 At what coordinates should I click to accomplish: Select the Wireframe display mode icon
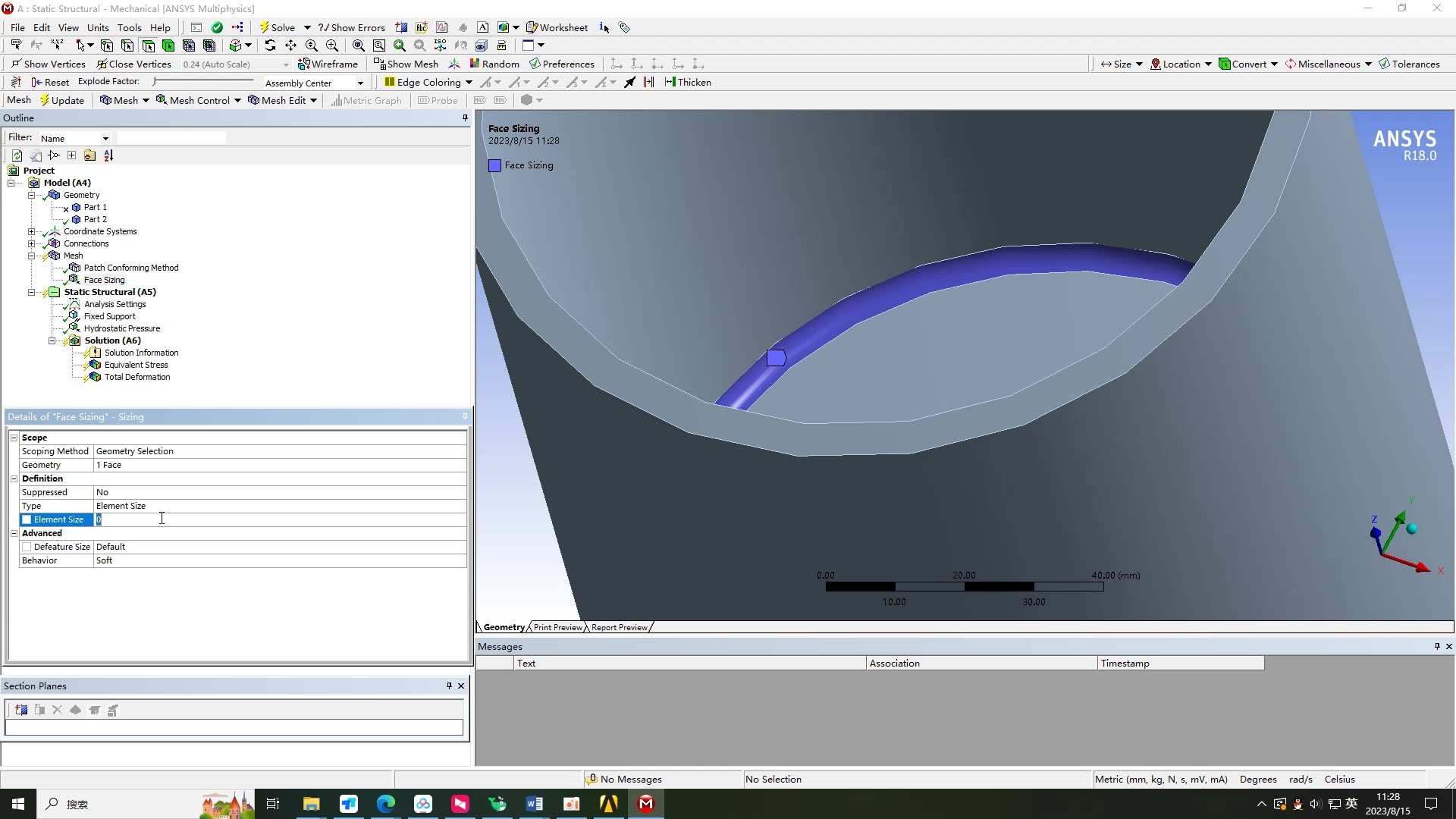328,64
